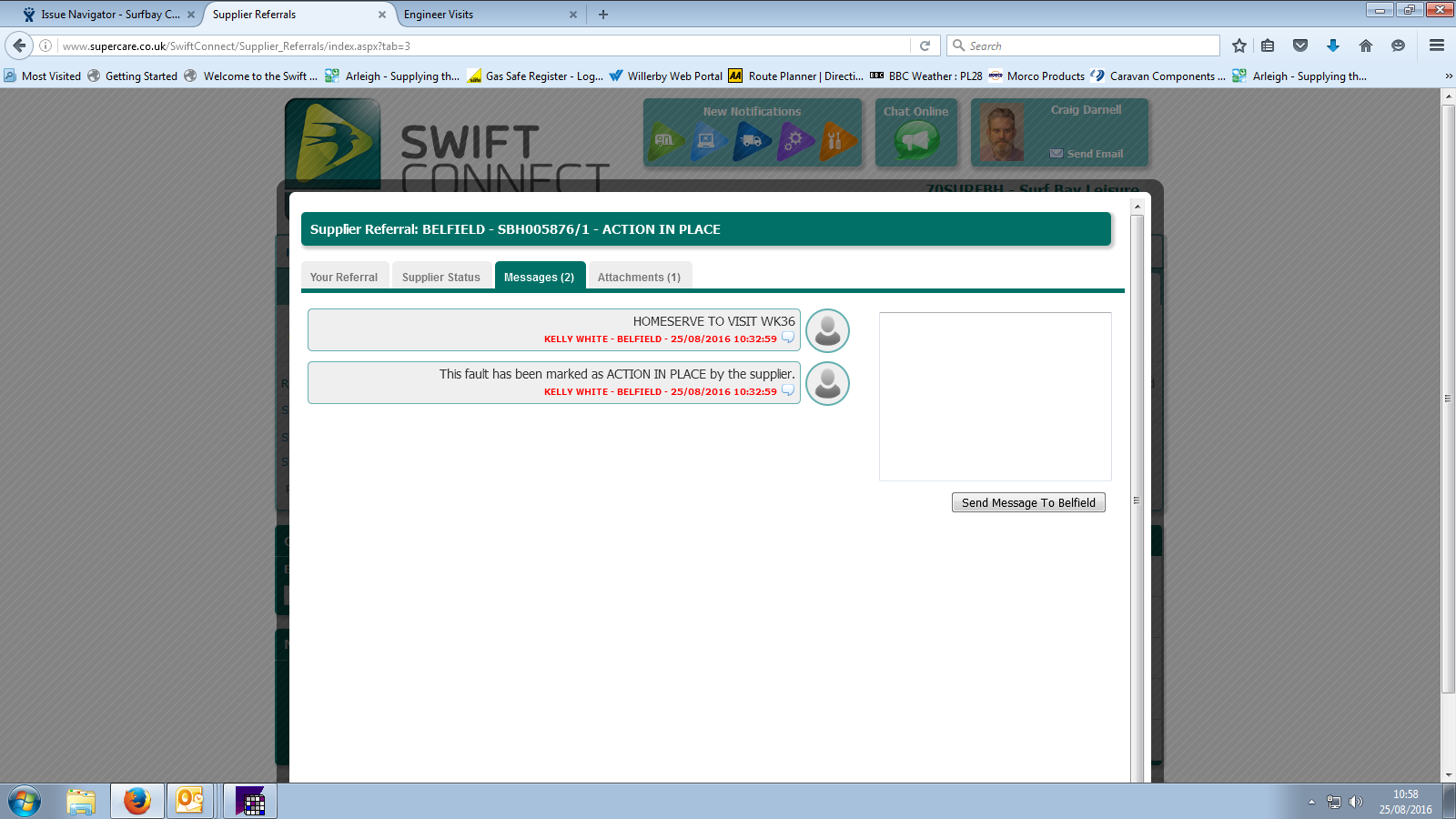Open Gas Safe Register bookmark
The width and height of the screenshot is (1456, 819).
[535, 76]
